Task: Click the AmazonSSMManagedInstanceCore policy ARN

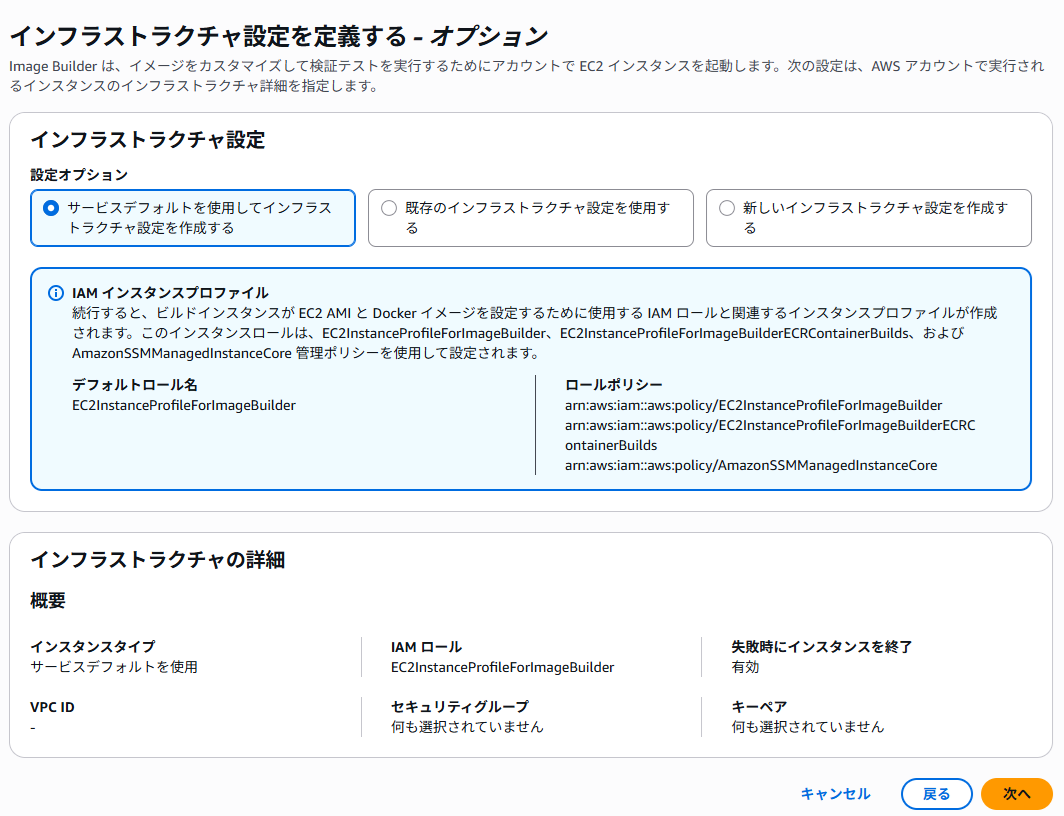Action: click(x=750, y=465)
